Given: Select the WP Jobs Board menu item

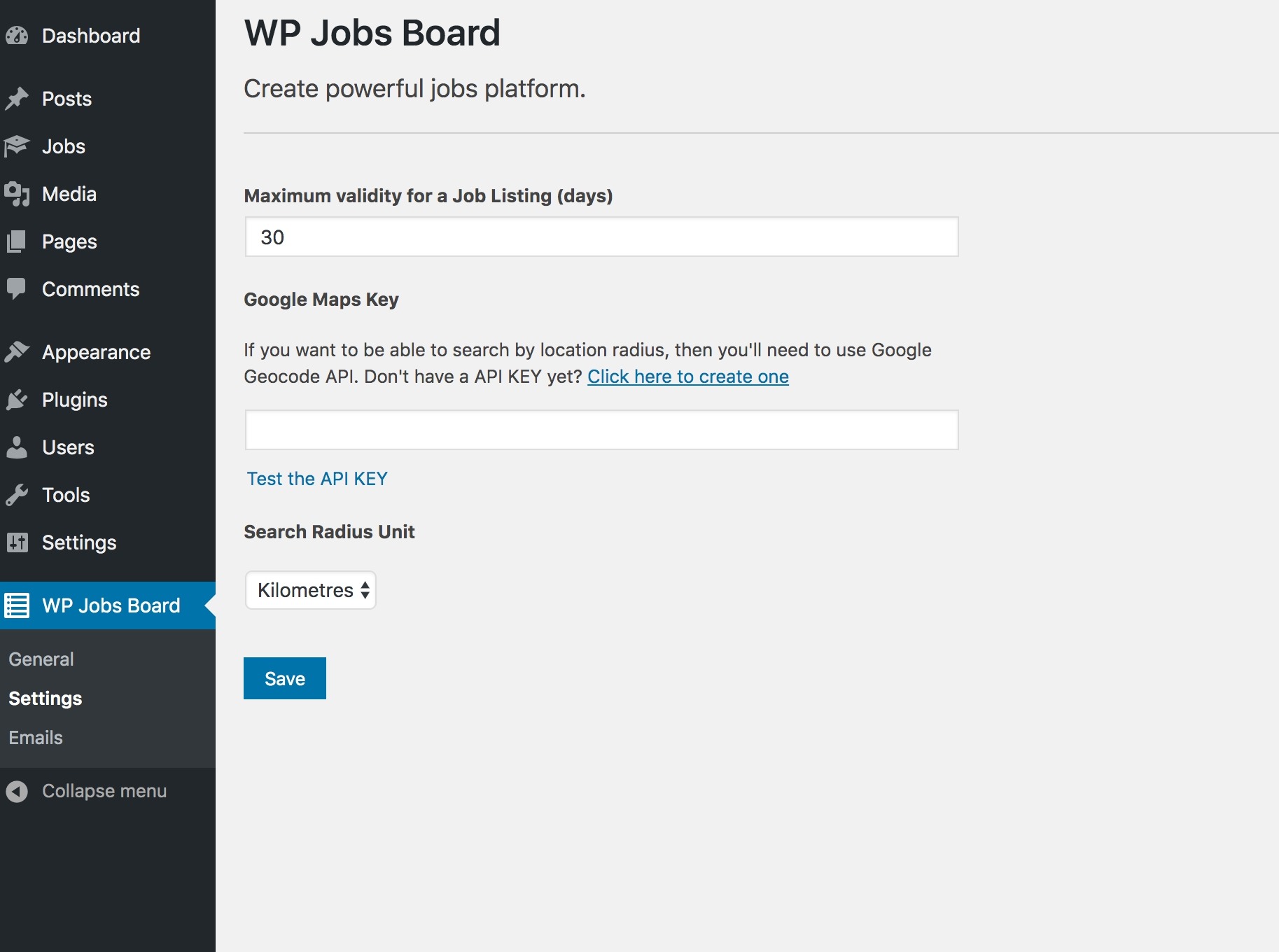Looking at the screenshot, I should [x=108, y=605].
